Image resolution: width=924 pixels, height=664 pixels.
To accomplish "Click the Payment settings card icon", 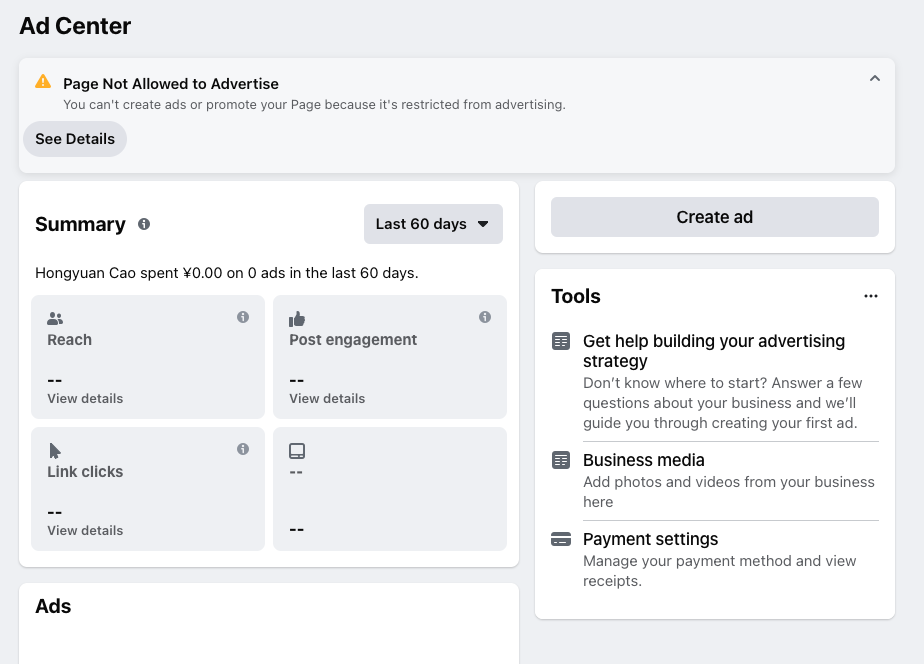I will [x=560, y=538].
